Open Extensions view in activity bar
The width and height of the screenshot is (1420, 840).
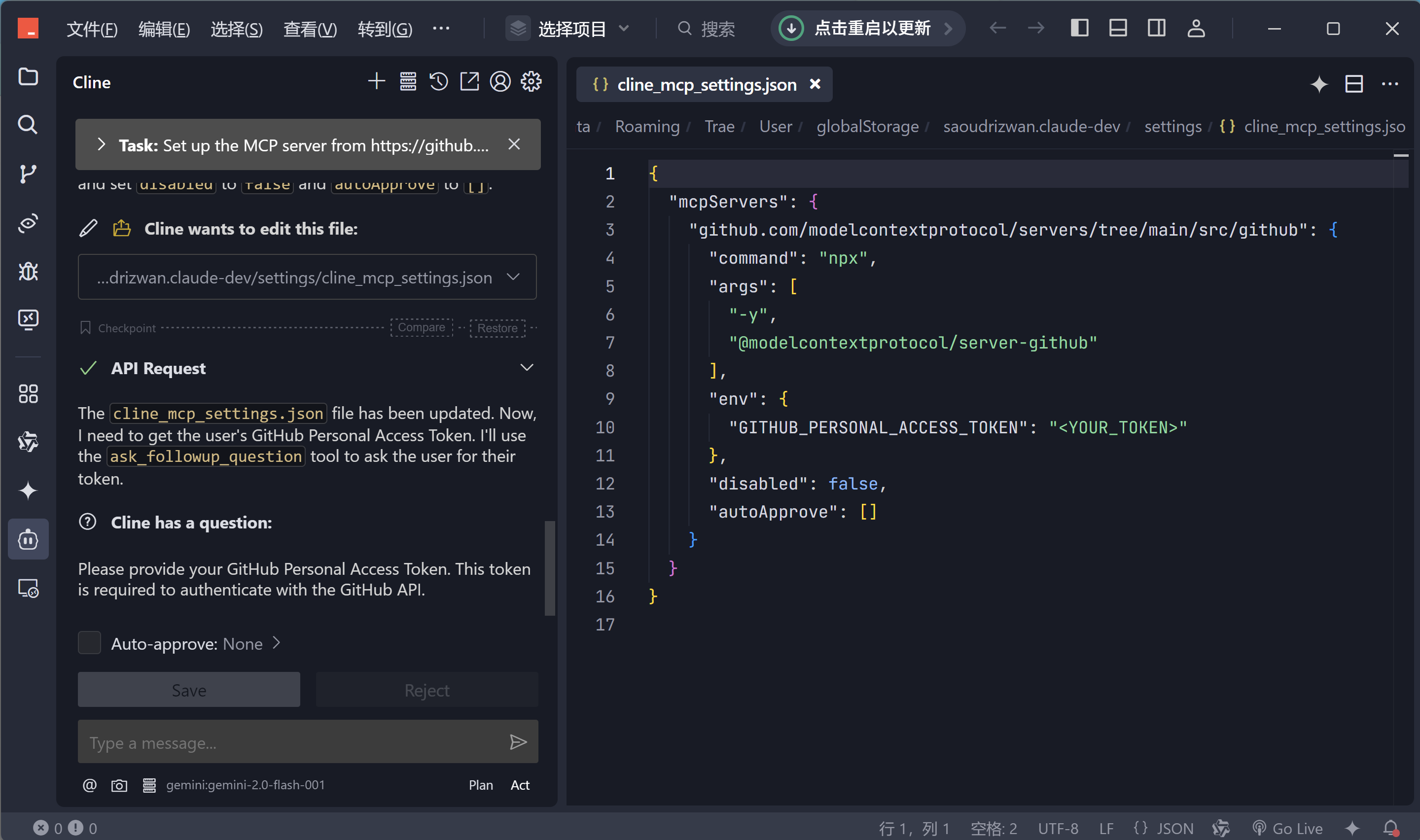tap(28, 394)
